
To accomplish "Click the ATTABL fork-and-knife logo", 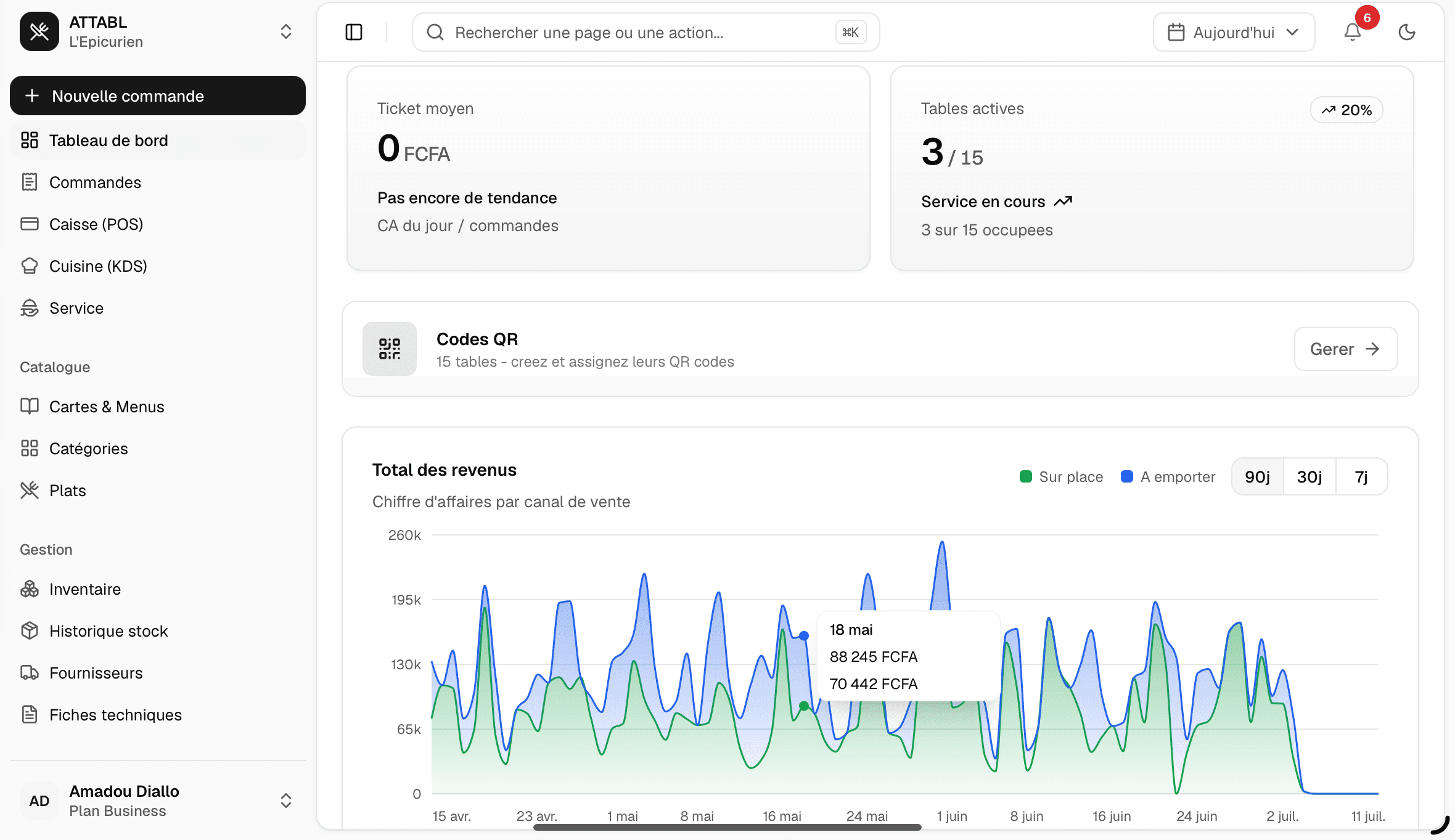I will [x=39, y=31].
